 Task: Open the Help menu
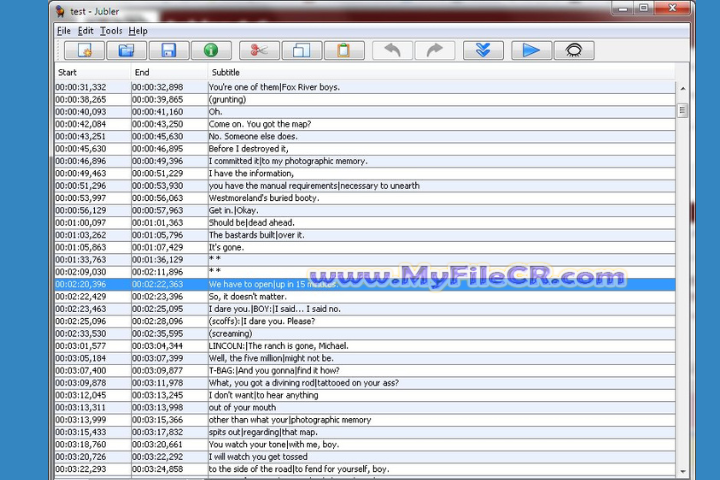coord(138,31)
